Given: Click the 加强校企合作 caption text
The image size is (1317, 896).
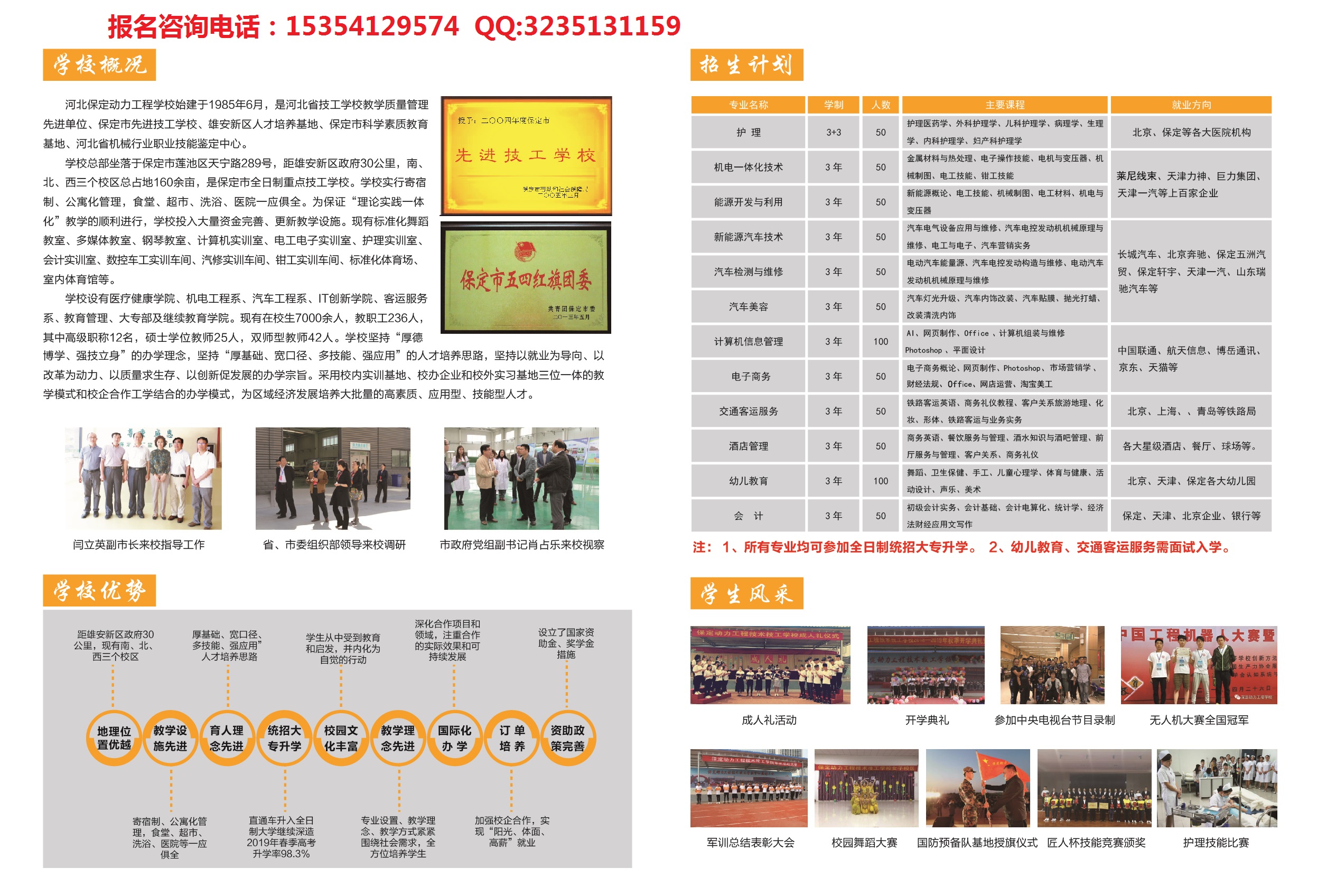Looking at the screenshot, I should tap(512, 832).
